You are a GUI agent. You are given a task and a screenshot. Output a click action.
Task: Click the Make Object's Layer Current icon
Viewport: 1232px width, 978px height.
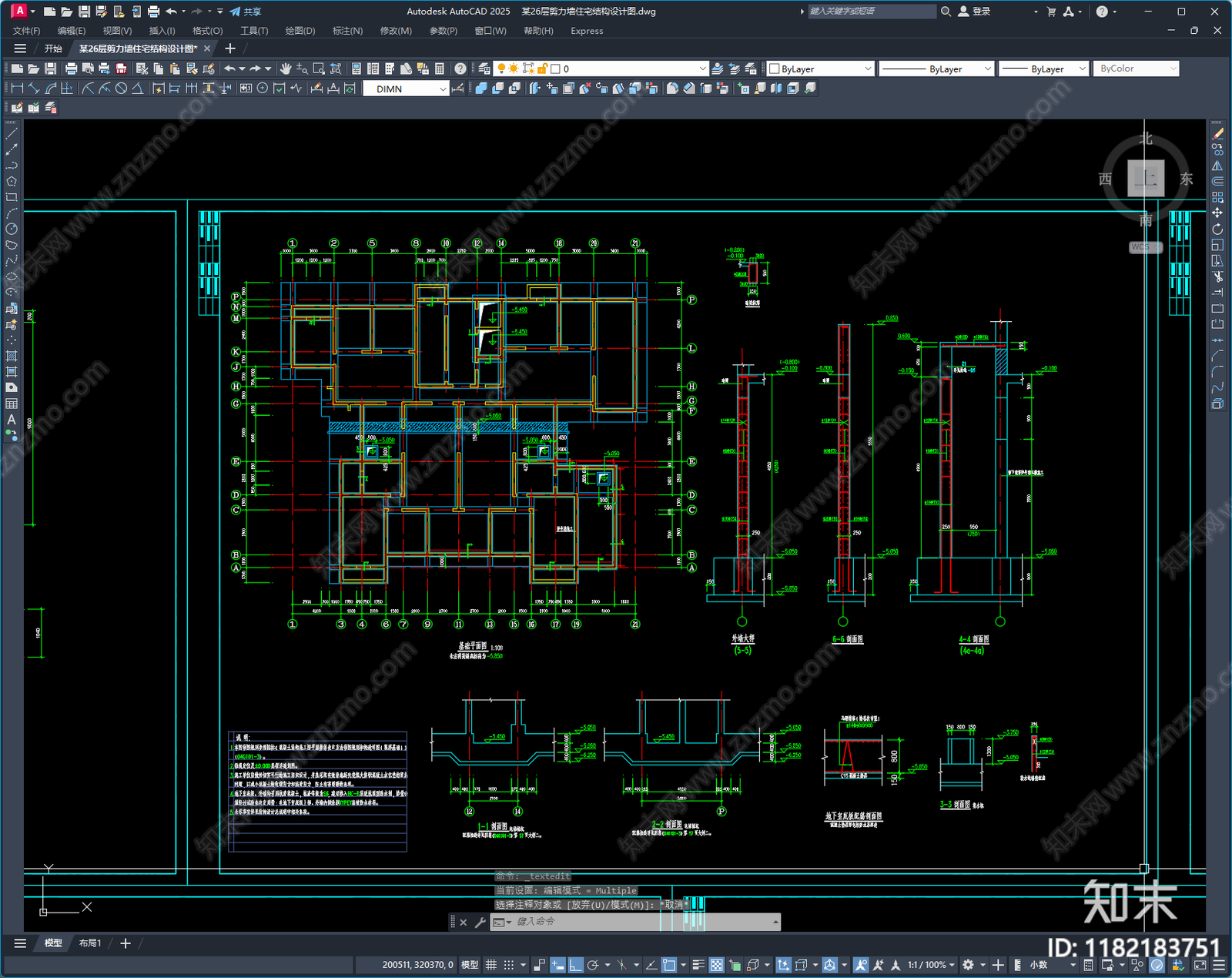pyautogui.click(x=717, y=69)
